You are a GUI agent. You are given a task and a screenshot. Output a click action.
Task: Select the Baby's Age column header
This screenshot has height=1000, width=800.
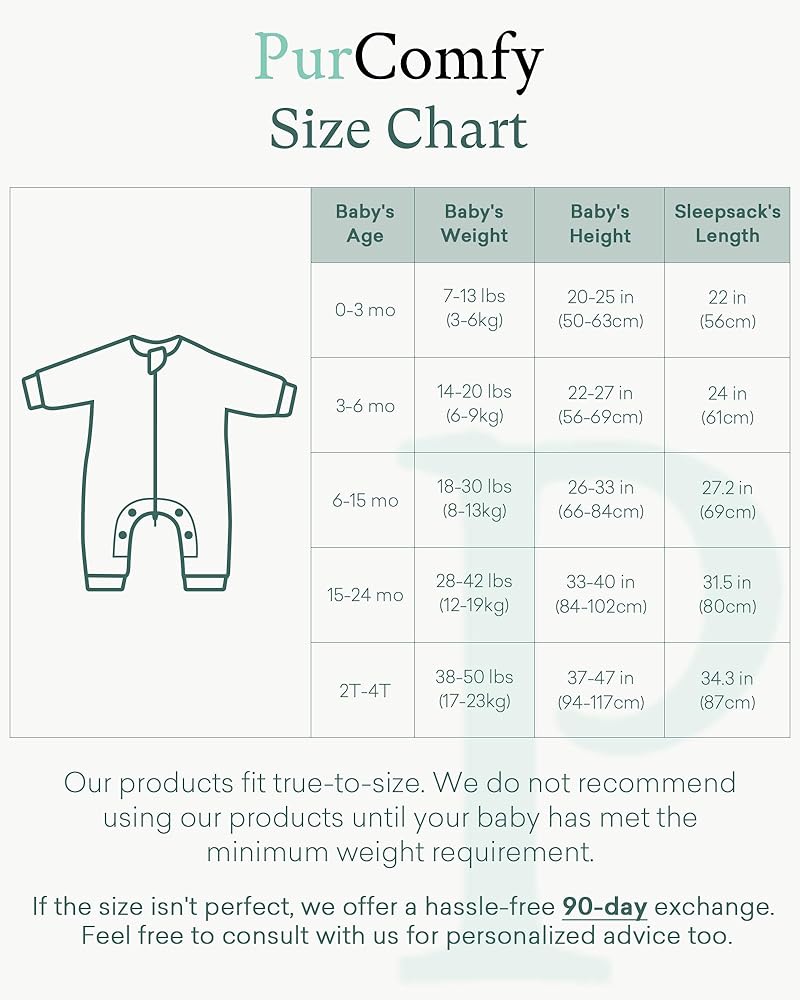[364, 224]
